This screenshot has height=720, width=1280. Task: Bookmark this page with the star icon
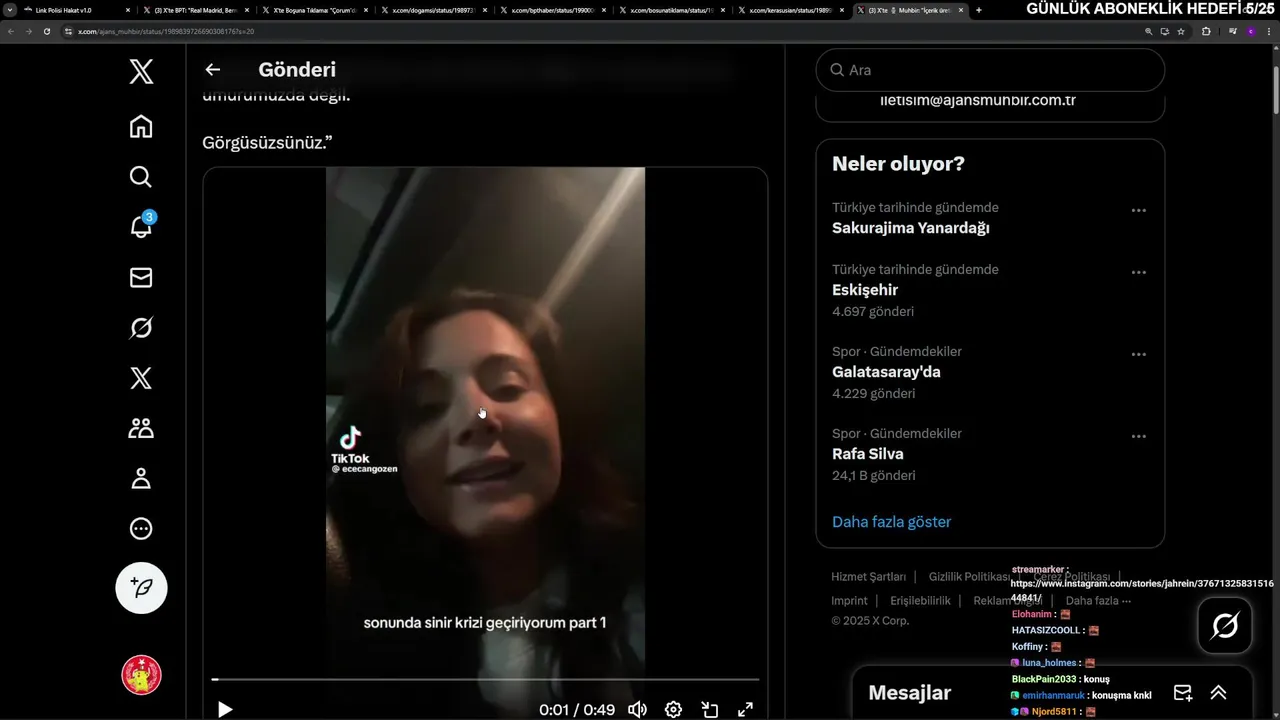coord(1181,31)
